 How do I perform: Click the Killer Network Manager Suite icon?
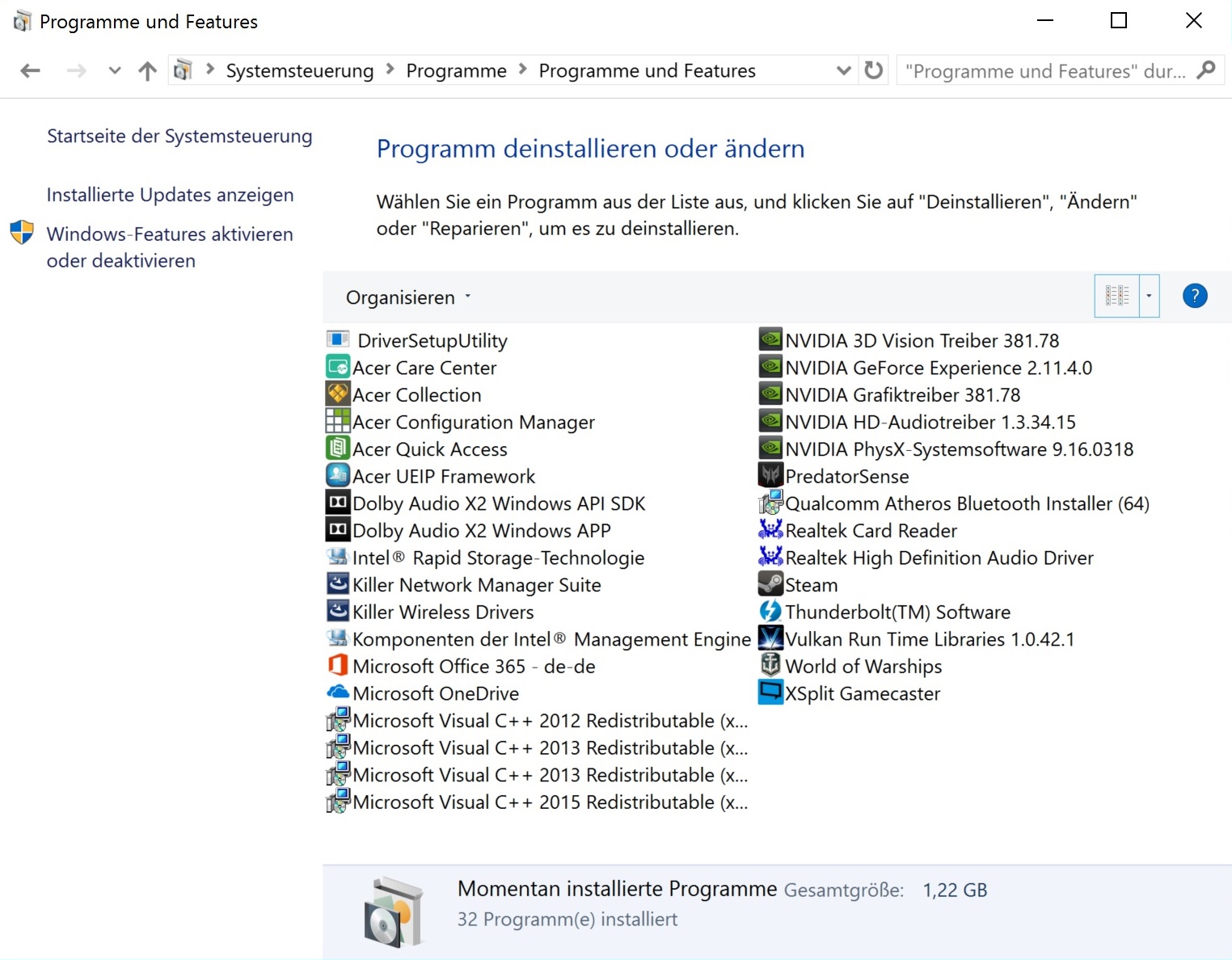click(338, 583)
